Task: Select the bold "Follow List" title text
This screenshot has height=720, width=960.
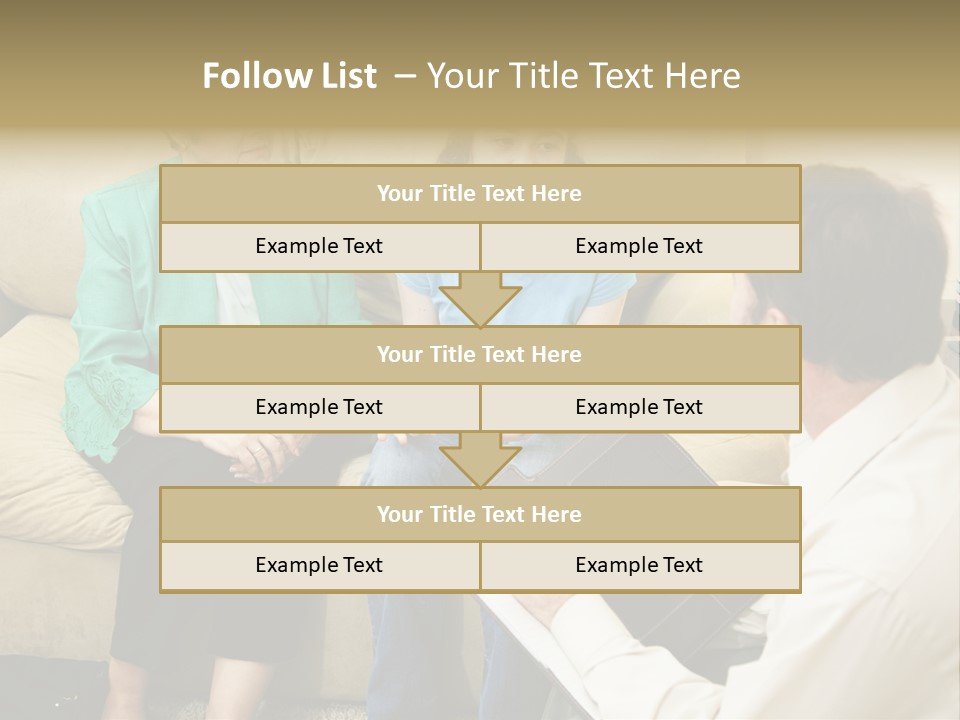Action: (x=290, y=76)
